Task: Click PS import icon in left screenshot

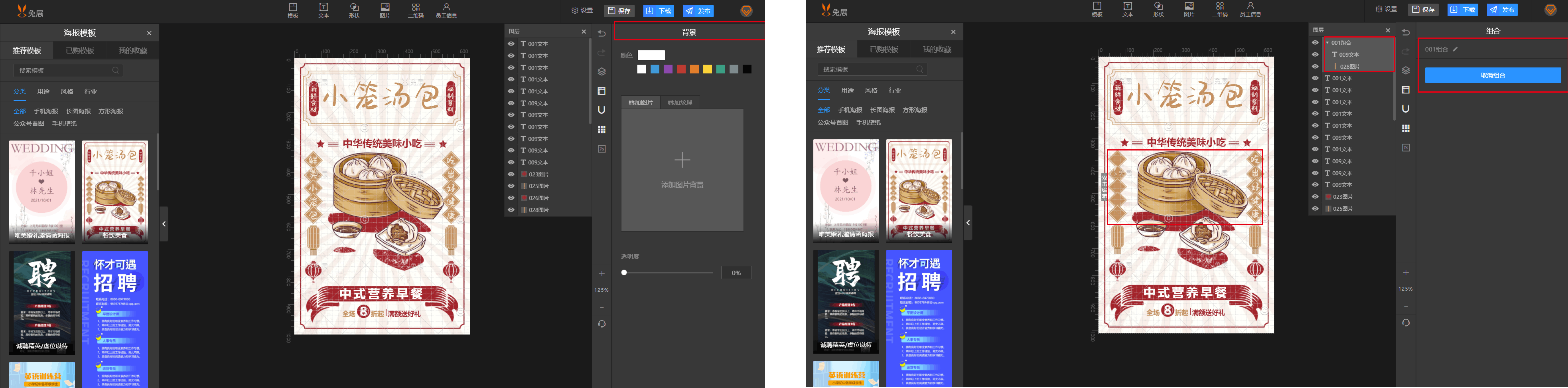Action: 601,149
